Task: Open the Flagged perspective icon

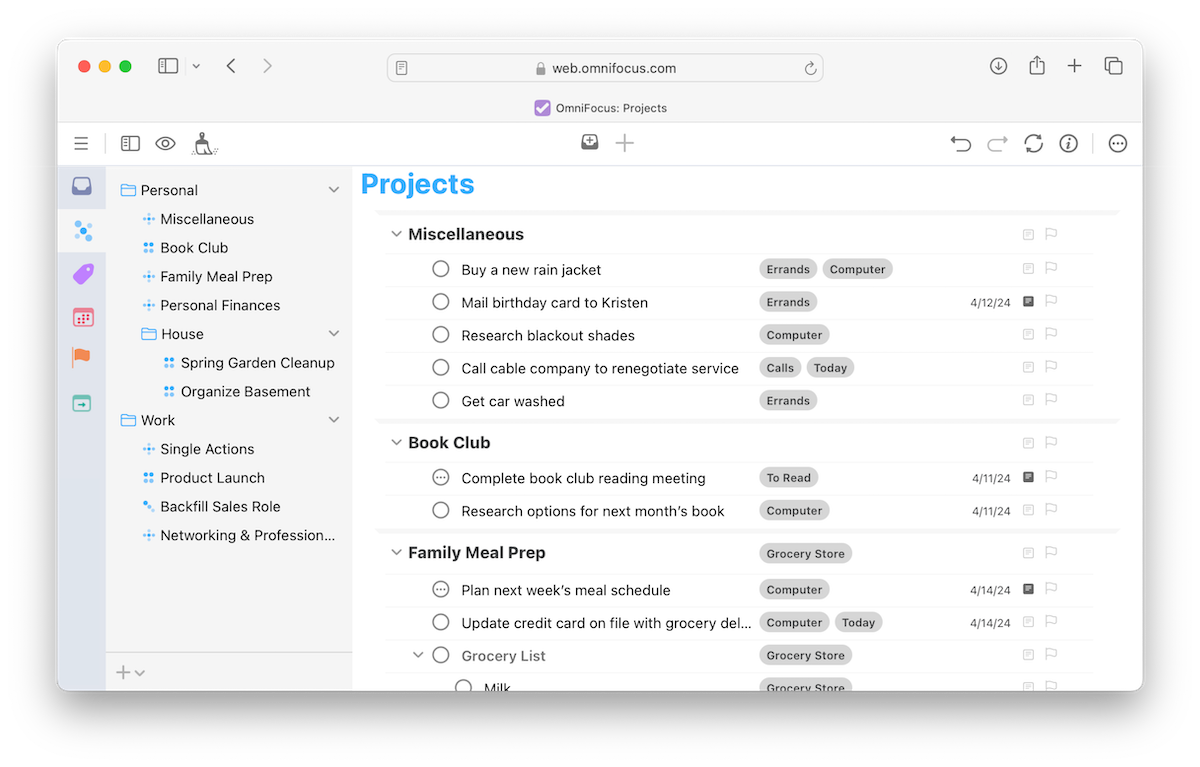Action: [82, 357]
